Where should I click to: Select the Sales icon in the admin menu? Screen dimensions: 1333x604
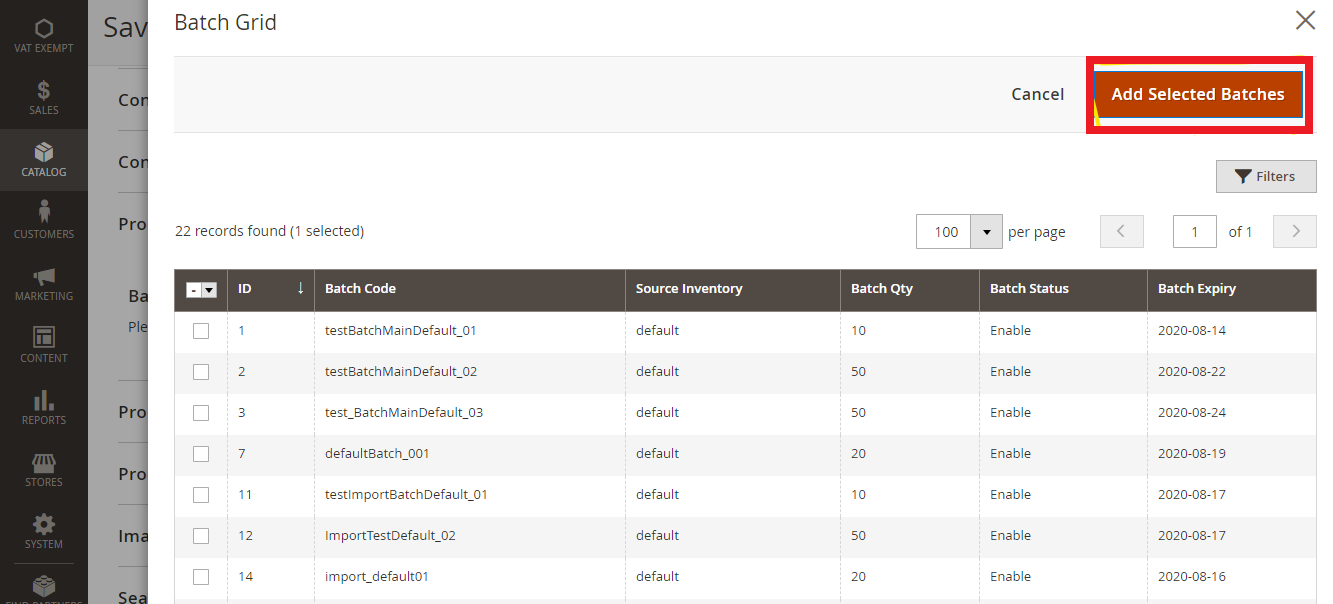(44, 98)
